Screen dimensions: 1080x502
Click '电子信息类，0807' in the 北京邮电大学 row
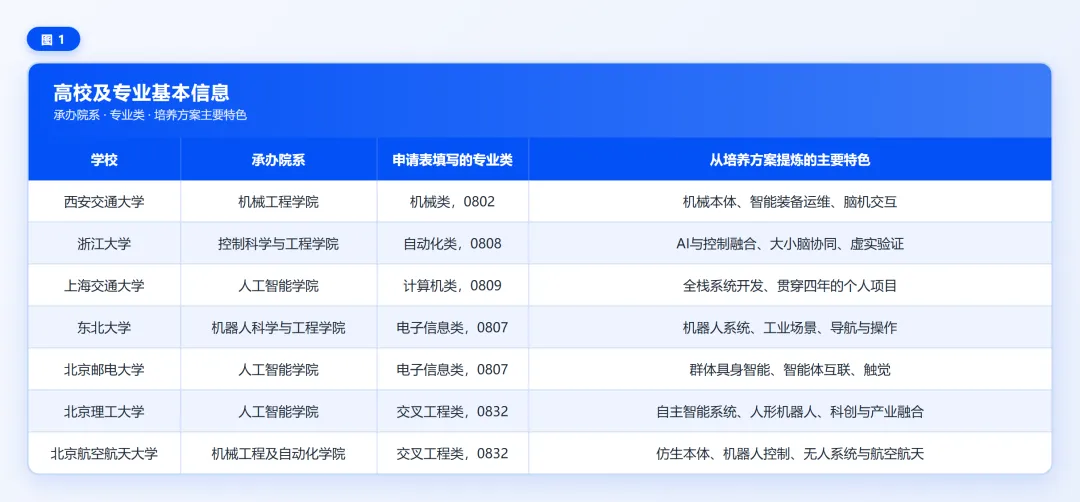(453, 370)
